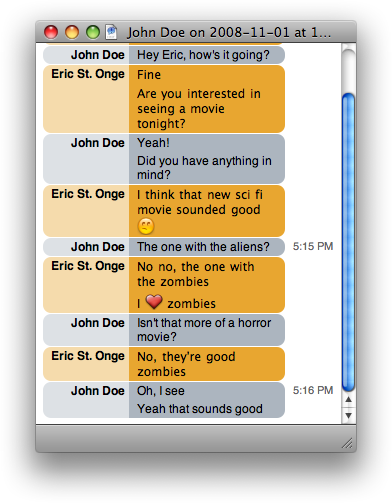Click the blue vertical scrollbar thumb

(349, 243)
